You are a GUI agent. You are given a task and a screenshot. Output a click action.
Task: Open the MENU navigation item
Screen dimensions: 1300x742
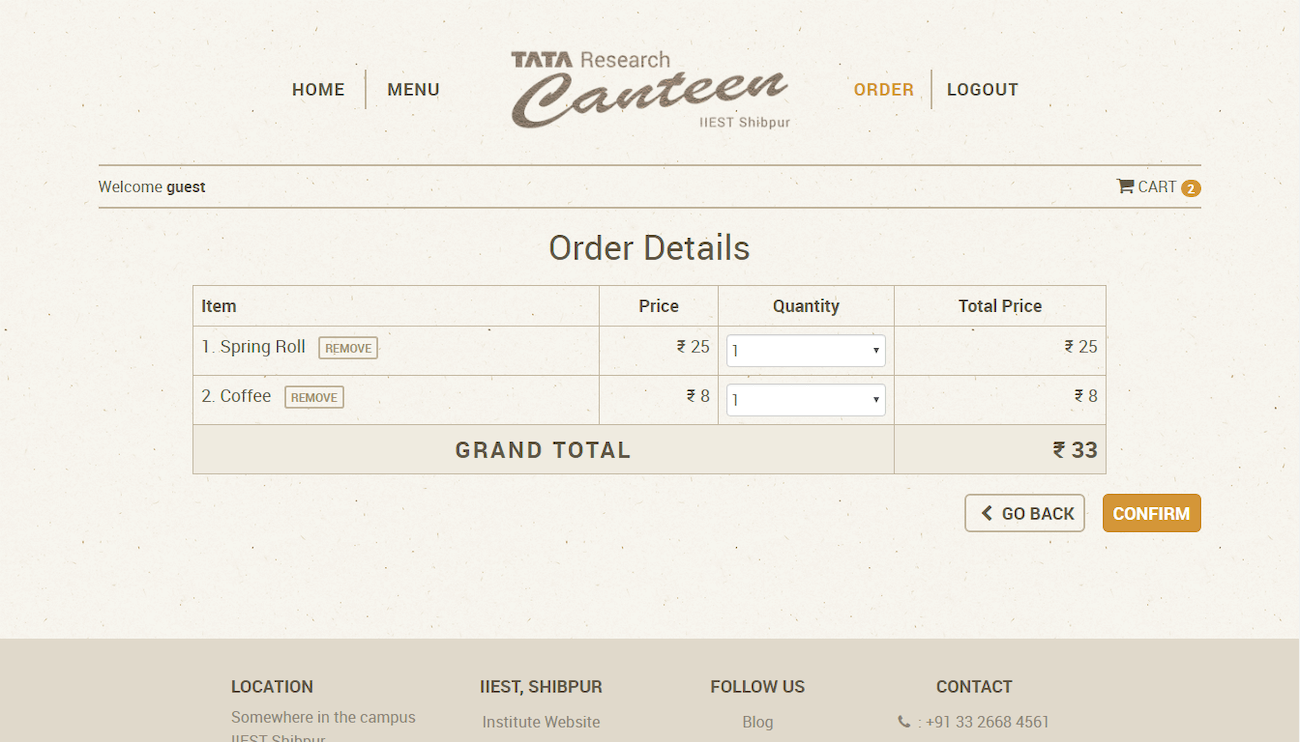[x=413, y=90]
